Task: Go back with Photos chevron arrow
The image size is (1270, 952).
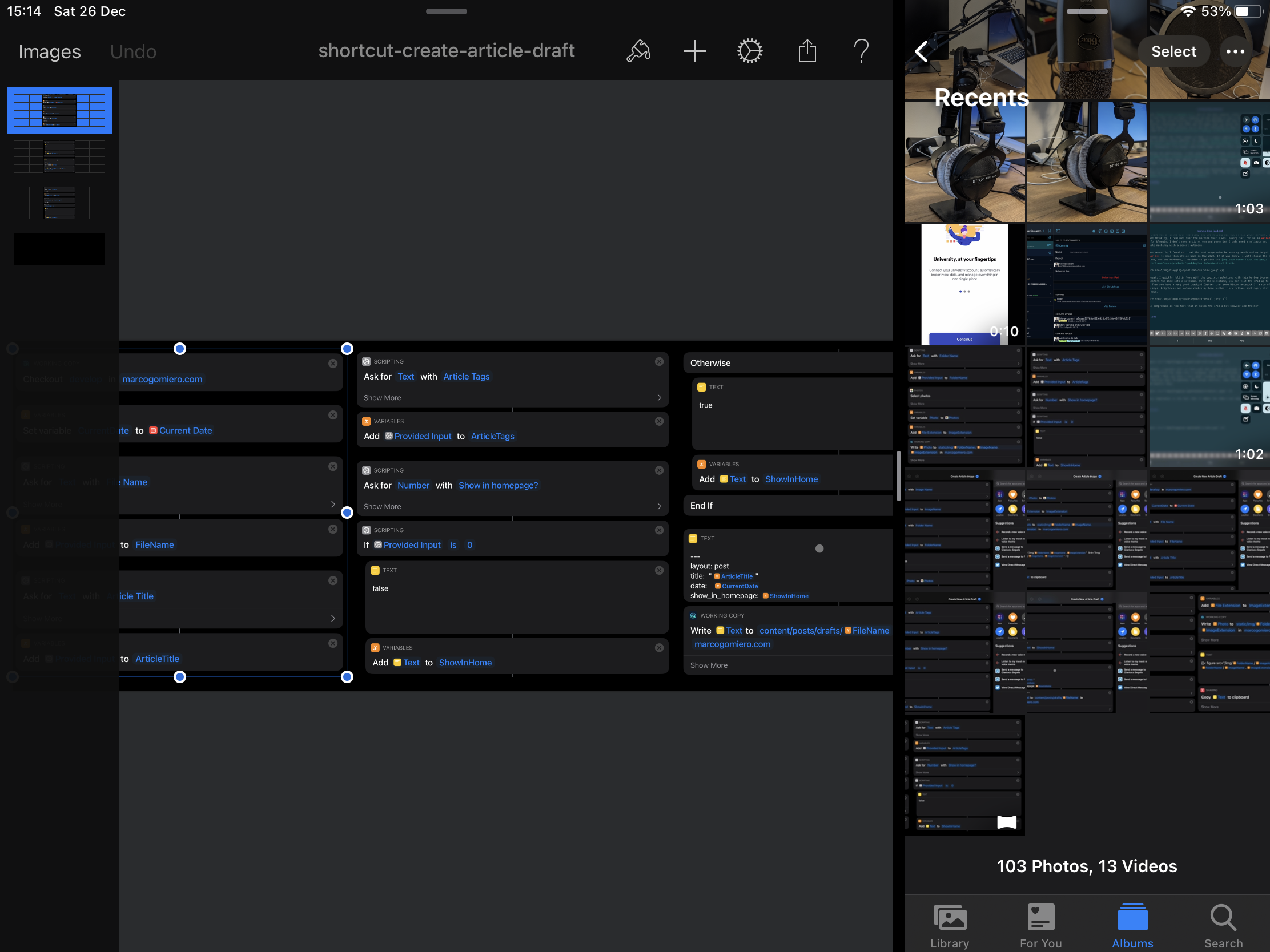Action: 922,51
